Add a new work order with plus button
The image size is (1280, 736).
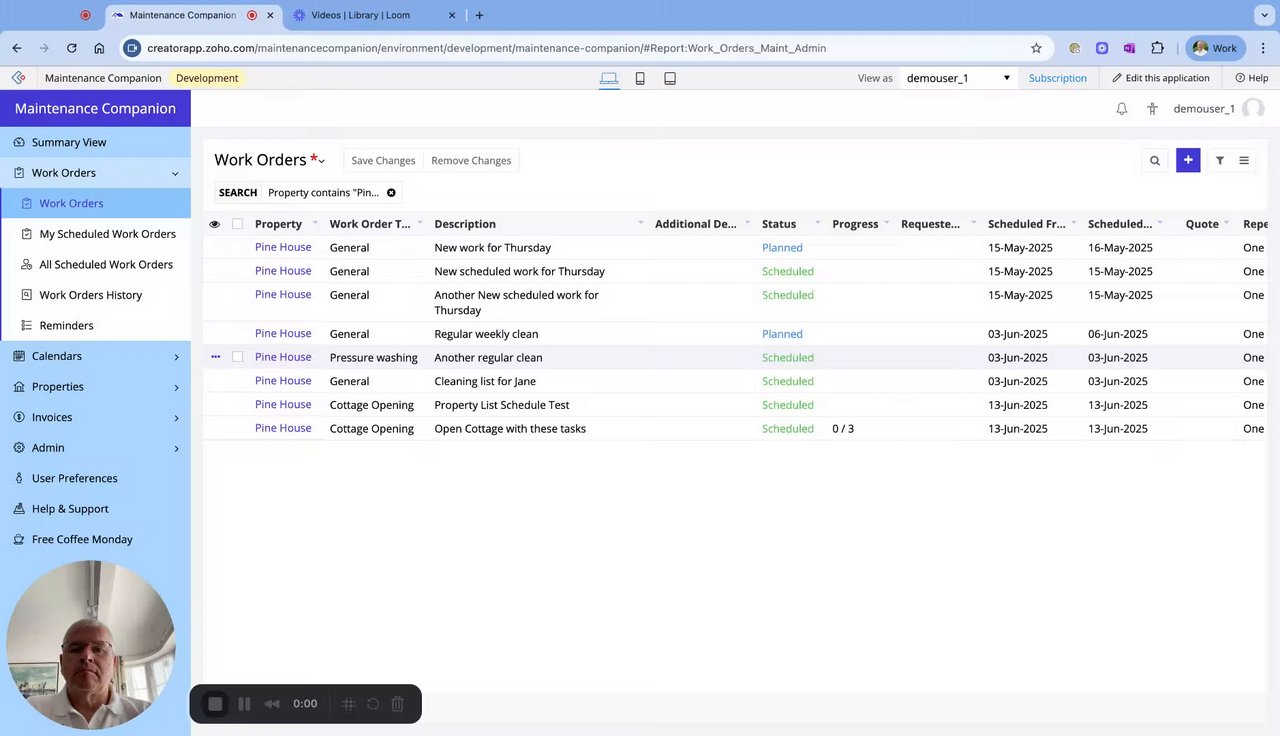[1188, 160]
